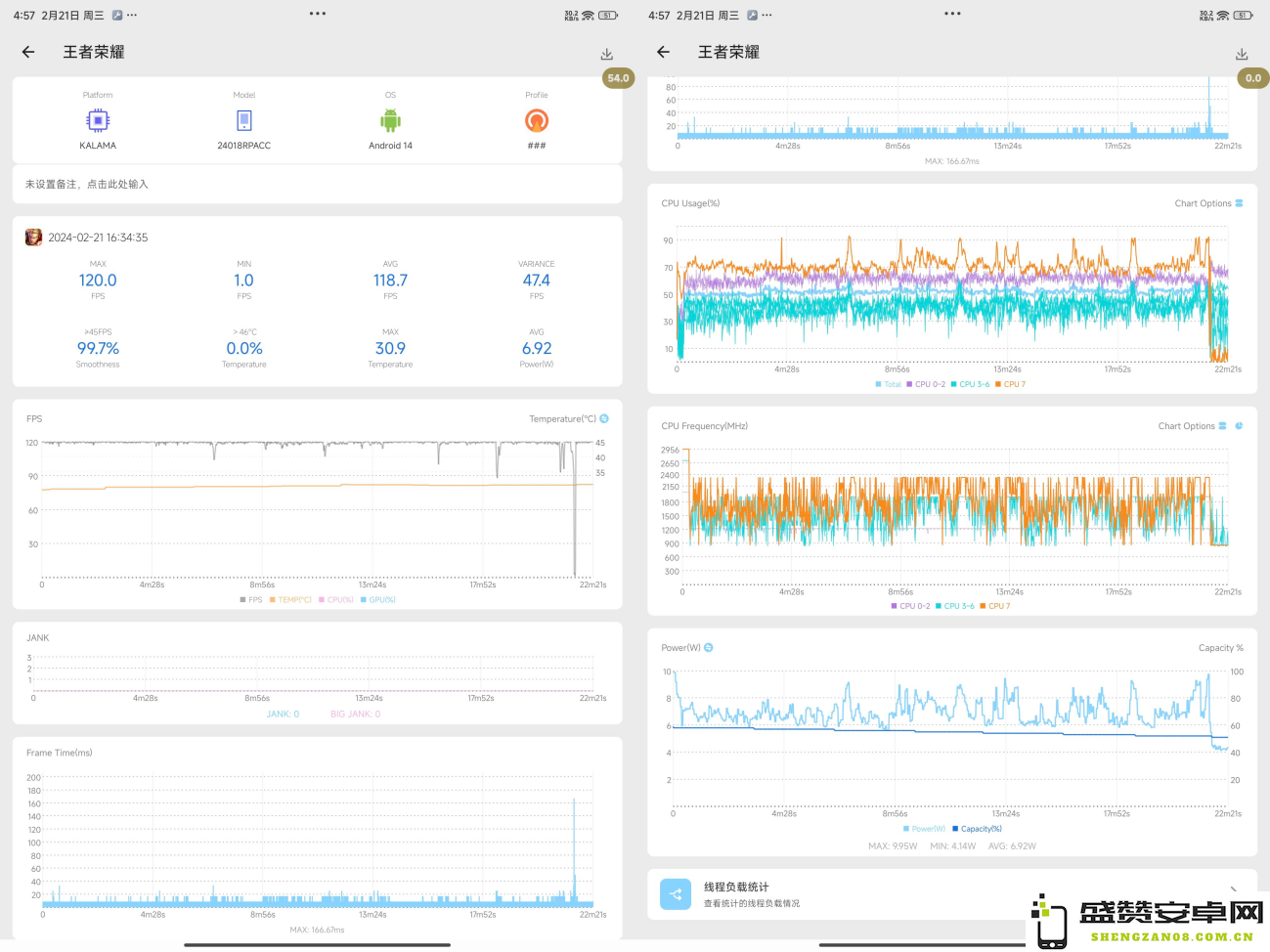
Task: Tap the 王者荣耀 title in left panel
Action: pos(94,52)
